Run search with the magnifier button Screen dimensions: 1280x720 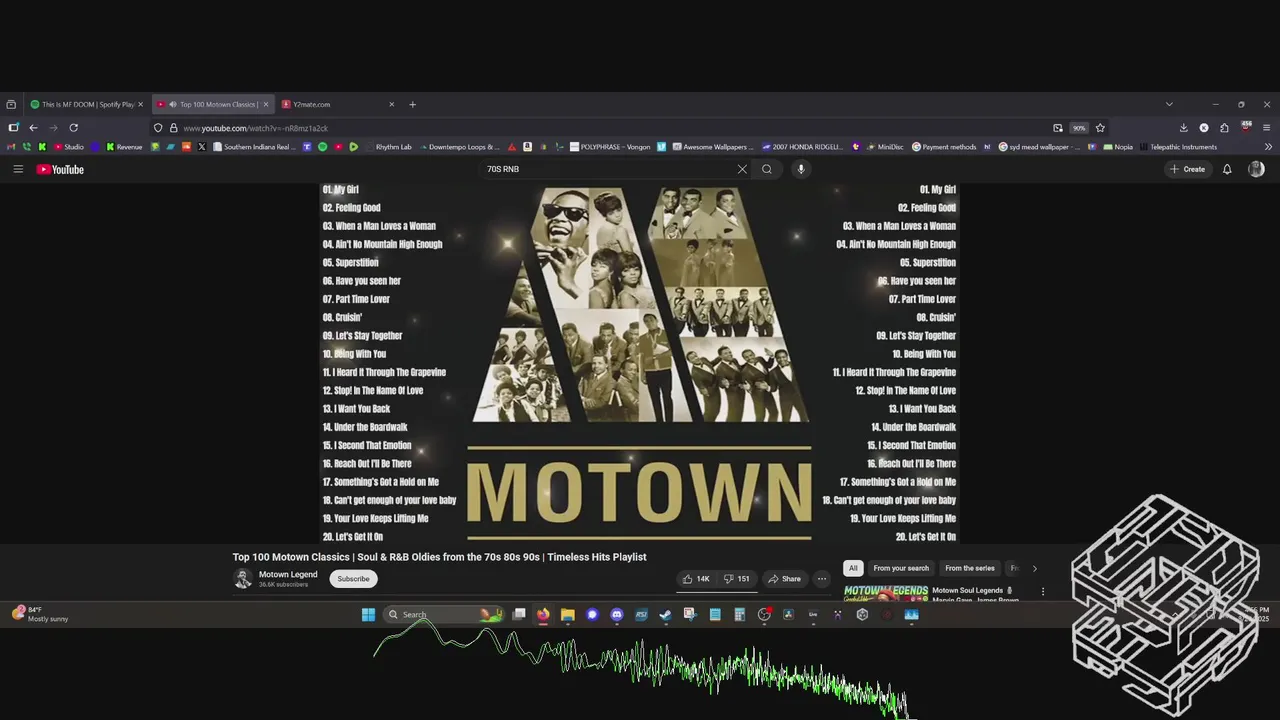coord(767,169)
